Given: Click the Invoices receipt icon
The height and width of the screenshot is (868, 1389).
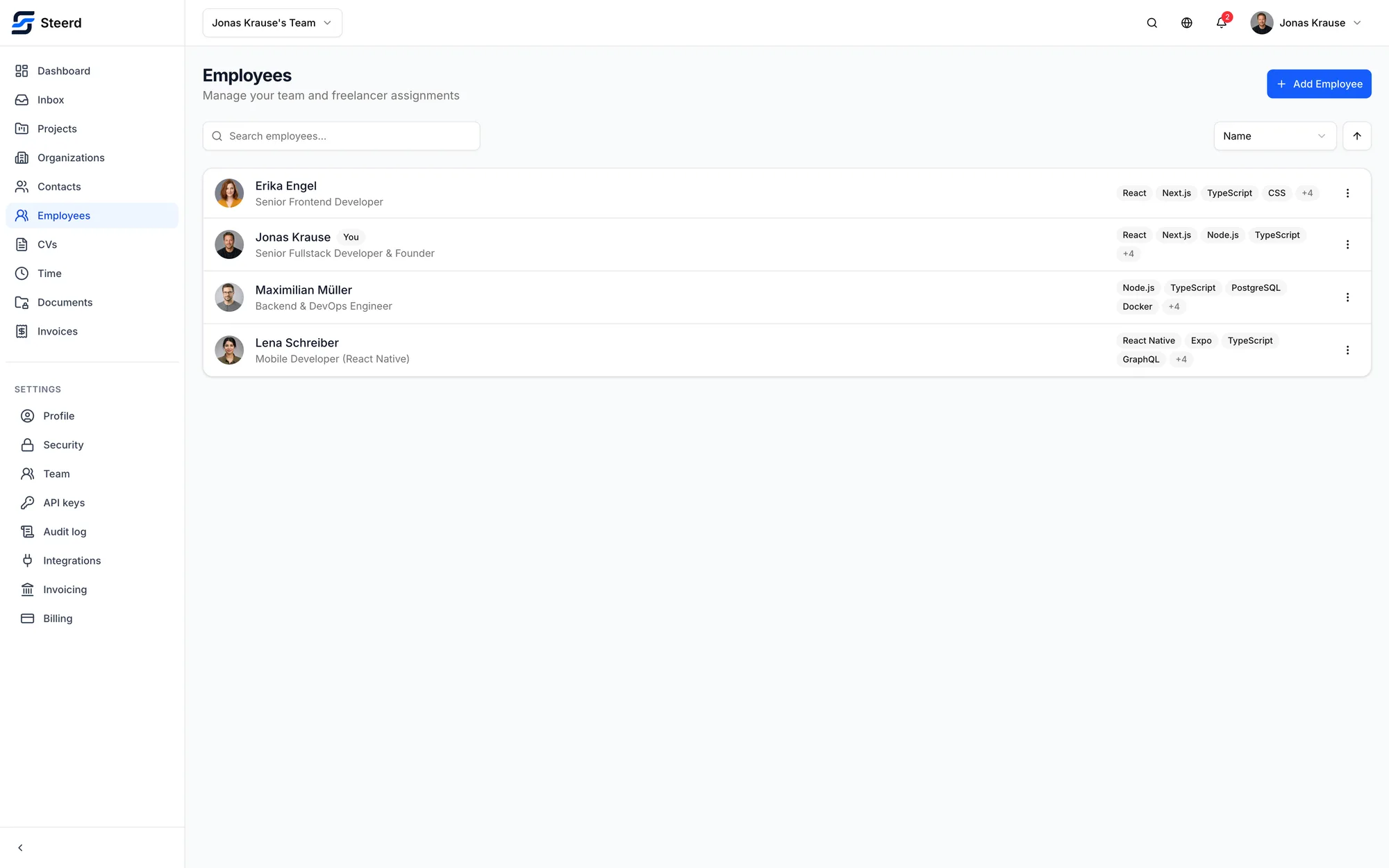Looking at the screenshot, I should point(22,331).
